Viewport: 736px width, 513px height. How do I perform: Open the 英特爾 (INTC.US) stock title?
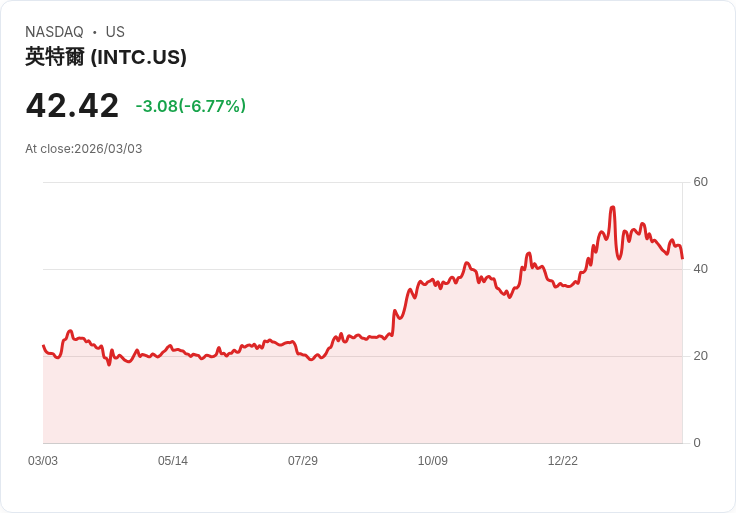(x=106, y=57)
